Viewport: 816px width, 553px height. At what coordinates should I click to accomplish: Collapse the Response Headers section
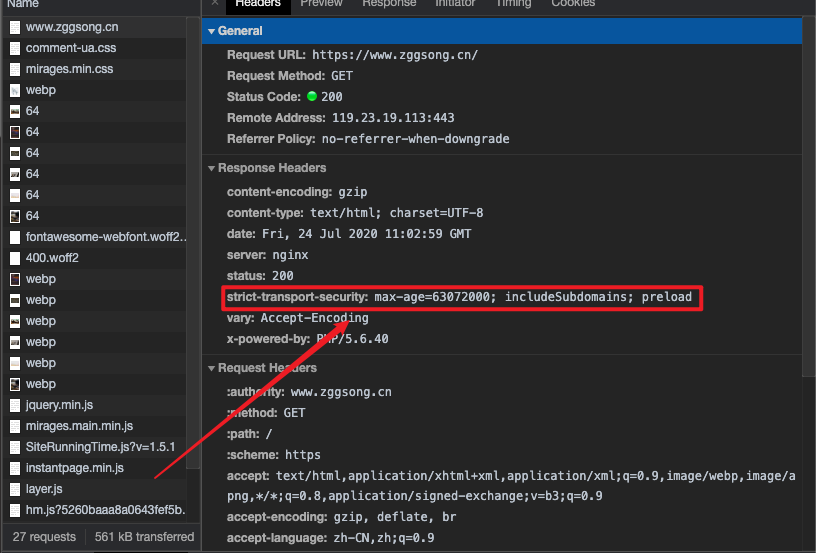click(212, 168)
